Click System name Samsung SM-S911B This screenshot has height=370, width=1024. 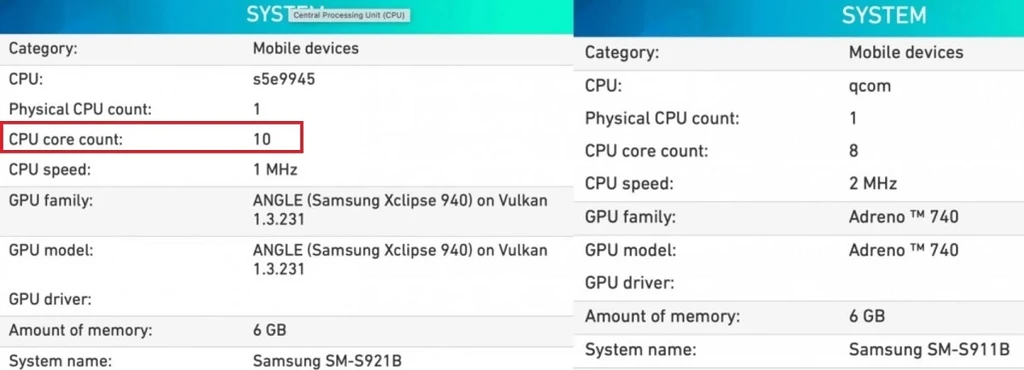tap(929, 350)
